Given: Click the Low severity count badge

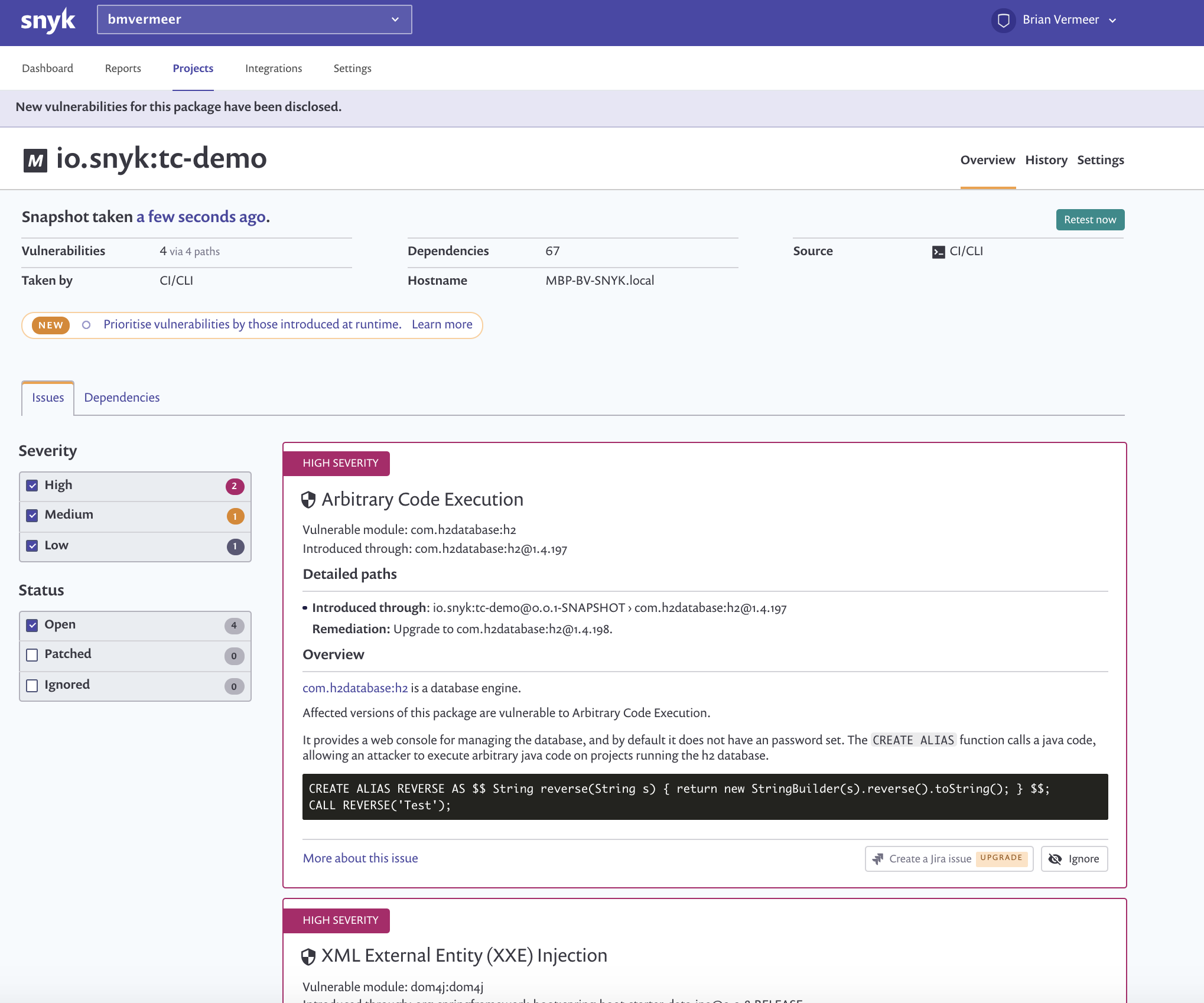Looking at the screenshot, I should [x=235, y=546].
